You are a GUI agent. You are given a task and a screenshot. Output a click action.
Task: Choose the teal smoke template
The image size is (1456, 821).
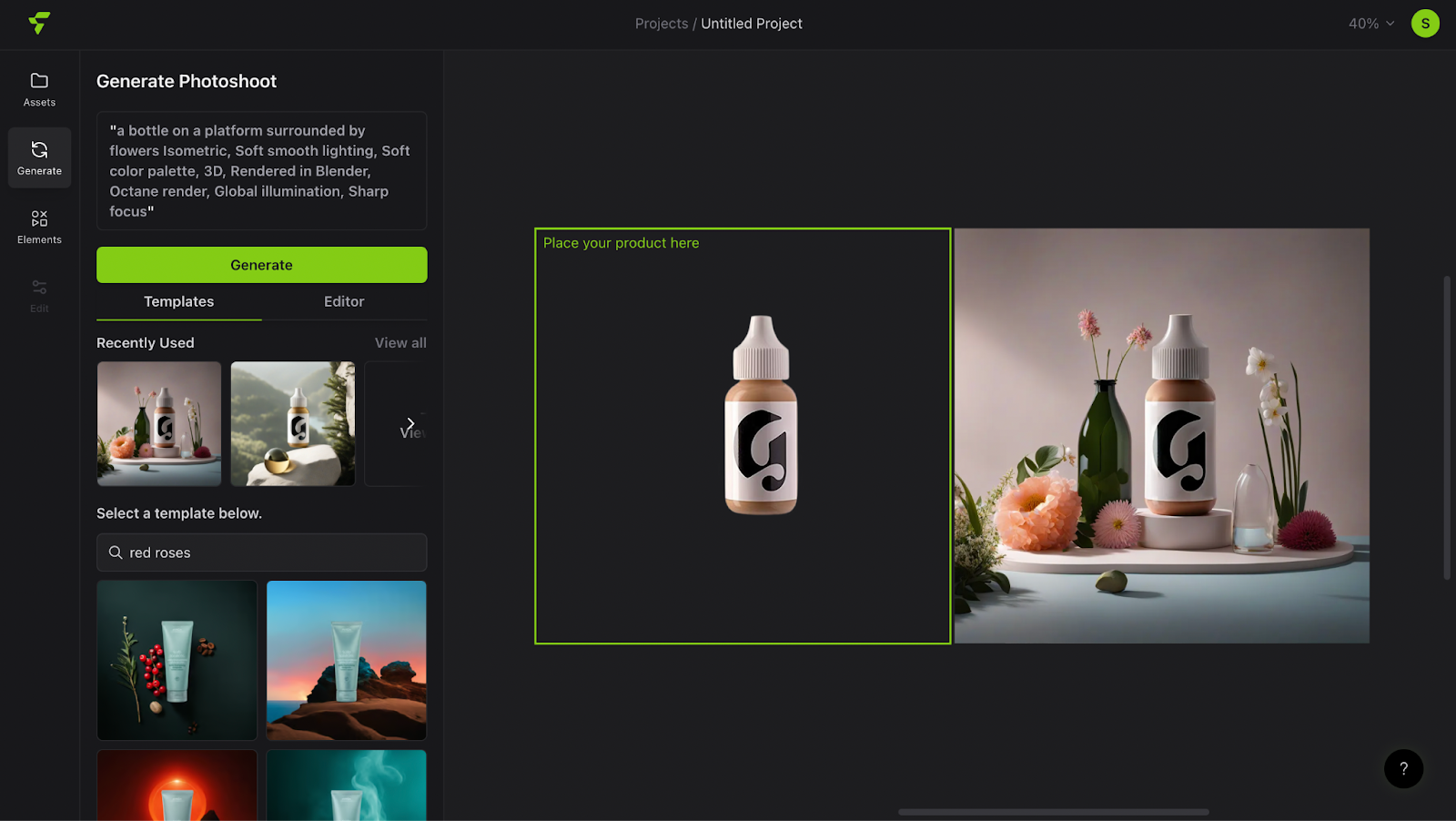347,786
